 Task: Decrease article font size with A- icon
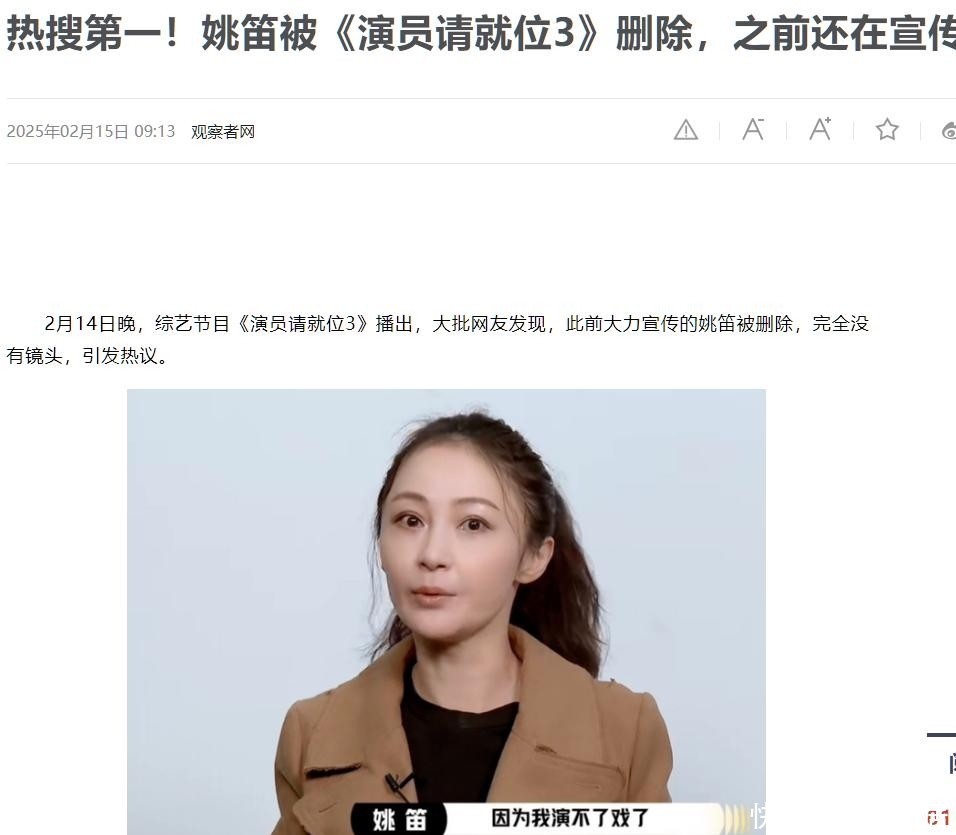[x=754, y=129]
